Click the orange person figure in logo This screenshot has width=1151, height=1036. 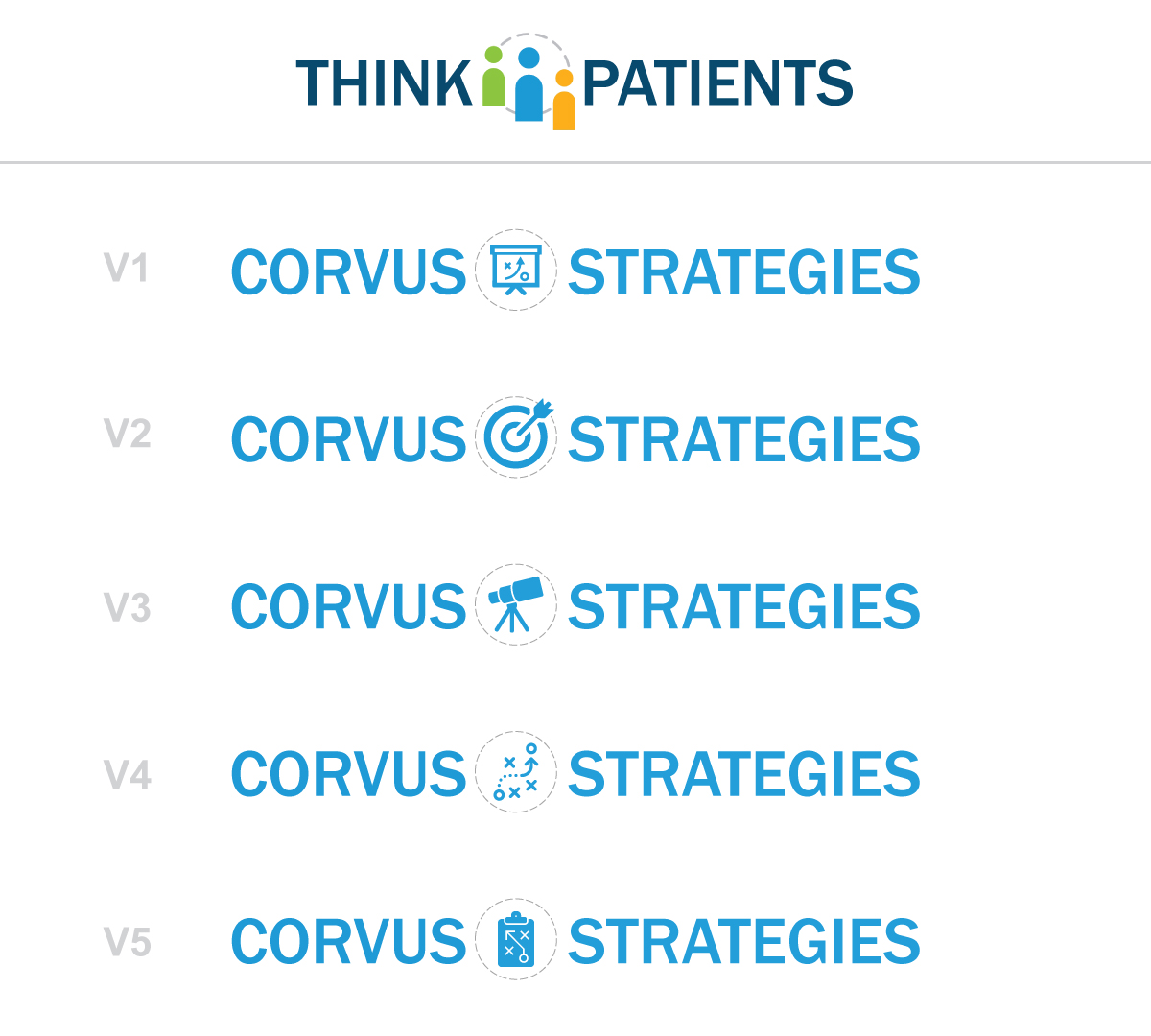click(564, 101)
